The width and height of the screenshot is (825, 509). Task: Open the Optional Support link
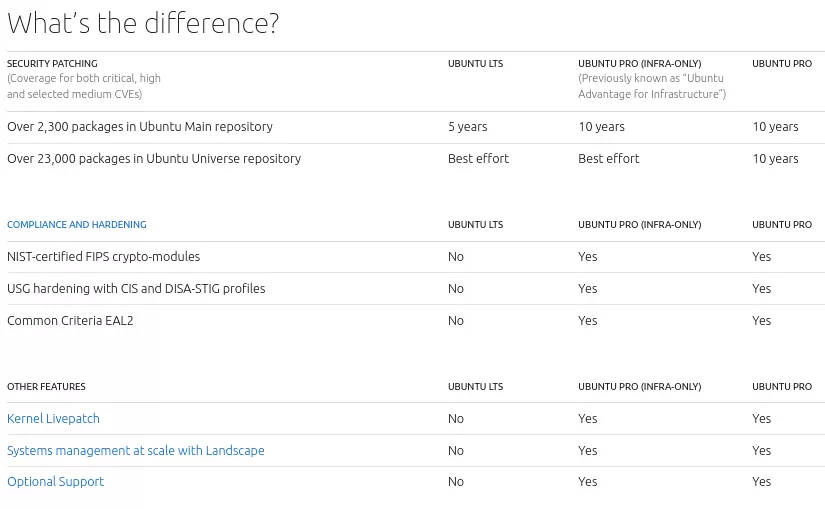[55, 482]
